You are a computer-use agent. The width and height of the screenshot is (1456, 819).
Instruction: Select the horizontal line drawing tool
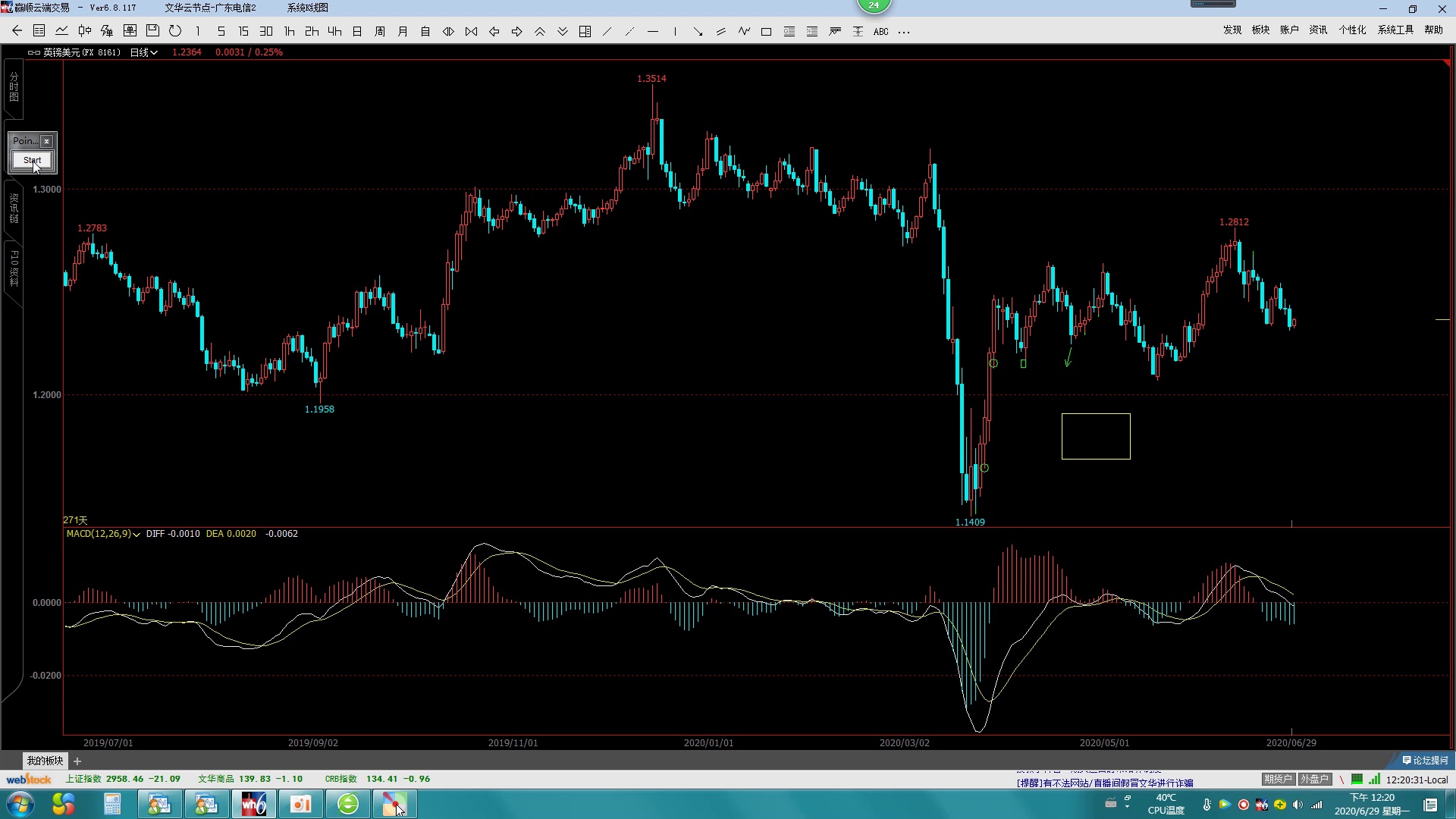(x=652, y=32)
